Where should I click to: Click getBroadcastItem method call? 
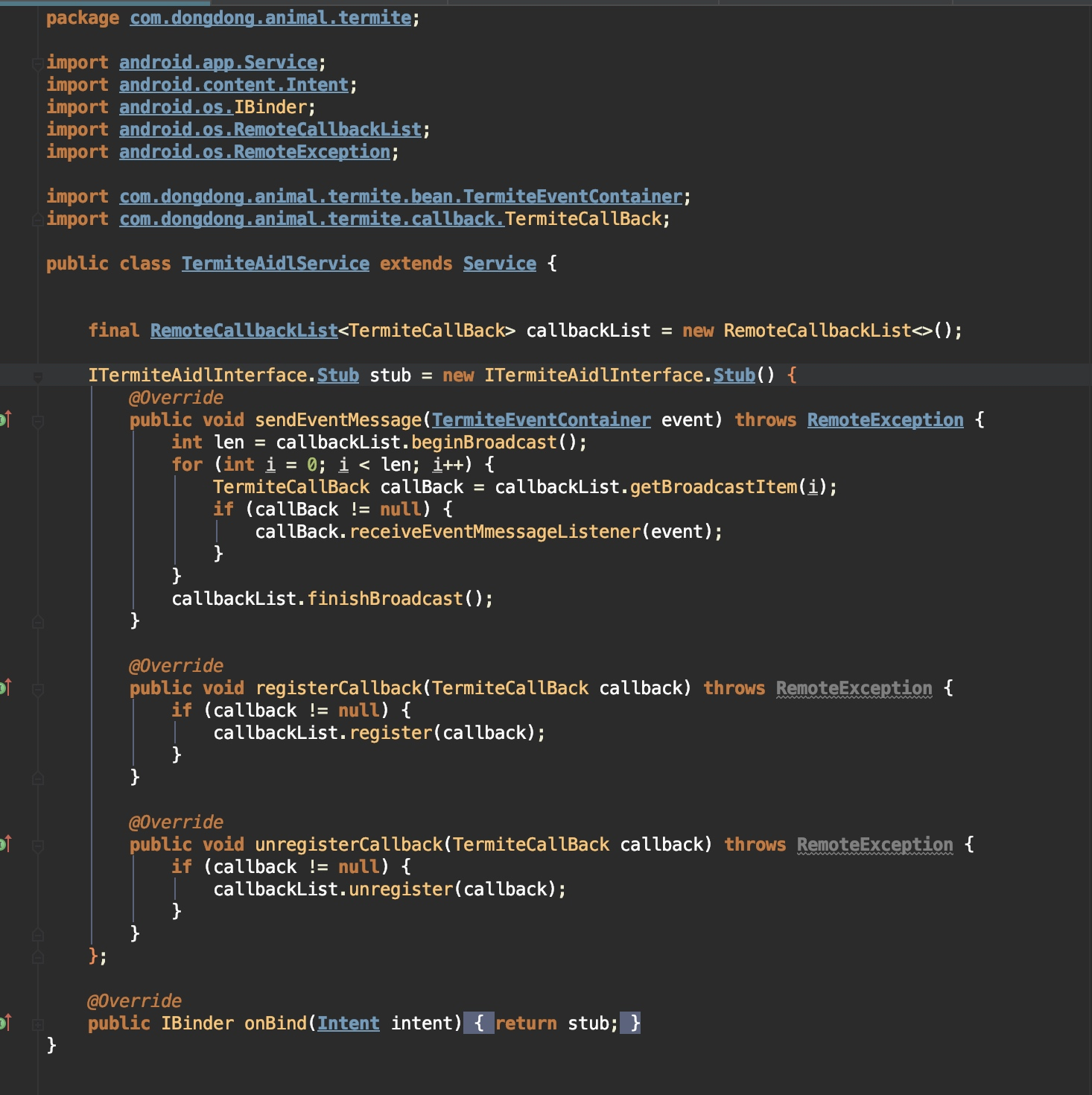coord(714,487)
